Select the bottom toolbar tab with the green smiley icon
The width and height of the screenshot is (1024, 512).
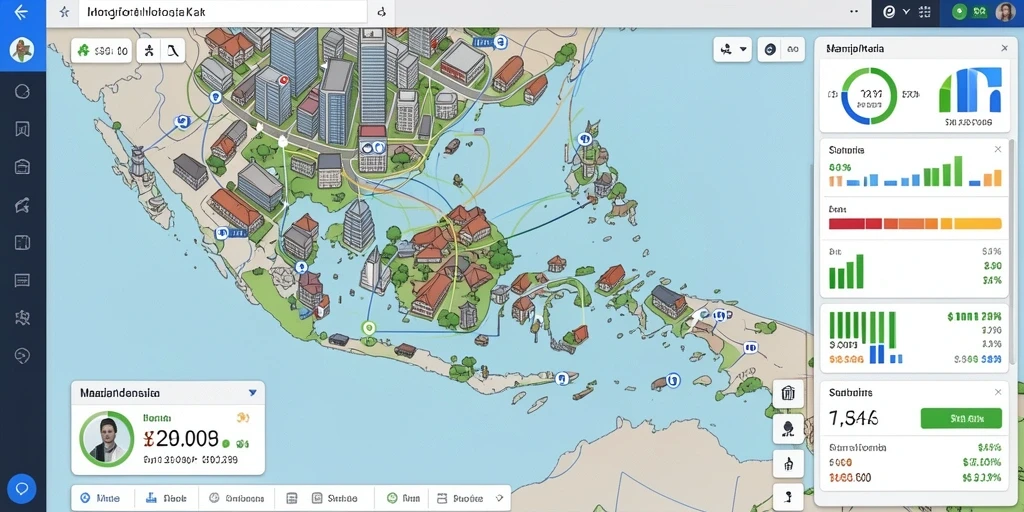(x=403, y=498)
